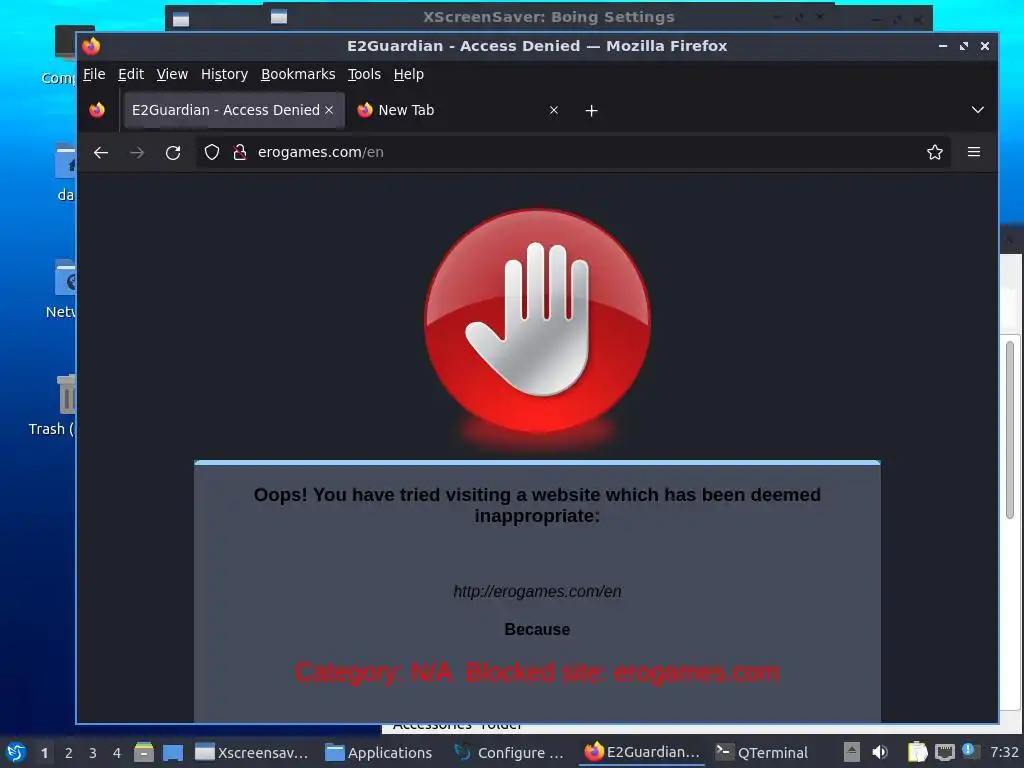Click the scrollbar in the window behind Firefox

[x=1010, y=429]
